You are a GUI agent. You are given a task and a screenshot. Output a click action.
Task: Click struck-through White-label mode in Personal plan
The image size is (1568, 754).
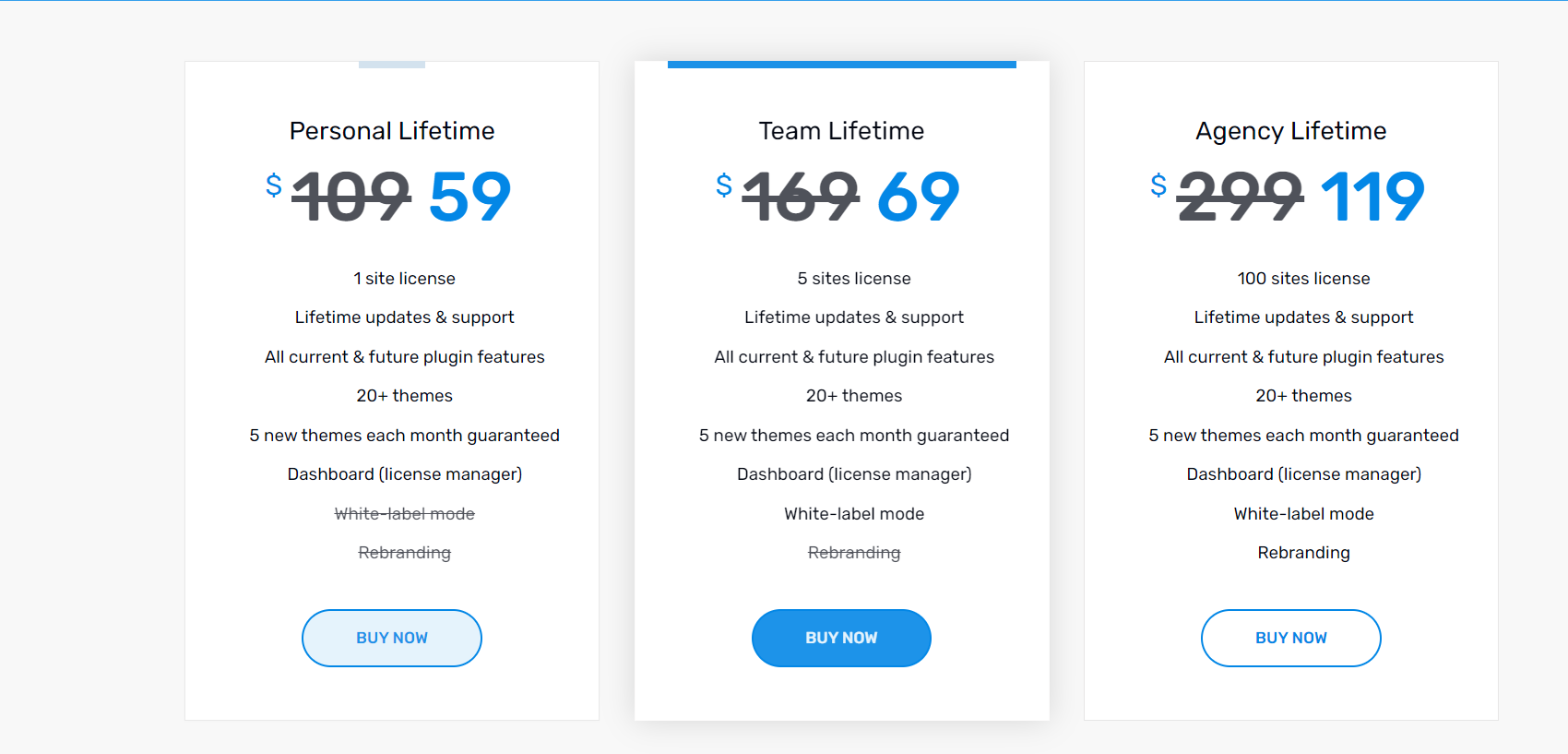(x=404, y=514)
